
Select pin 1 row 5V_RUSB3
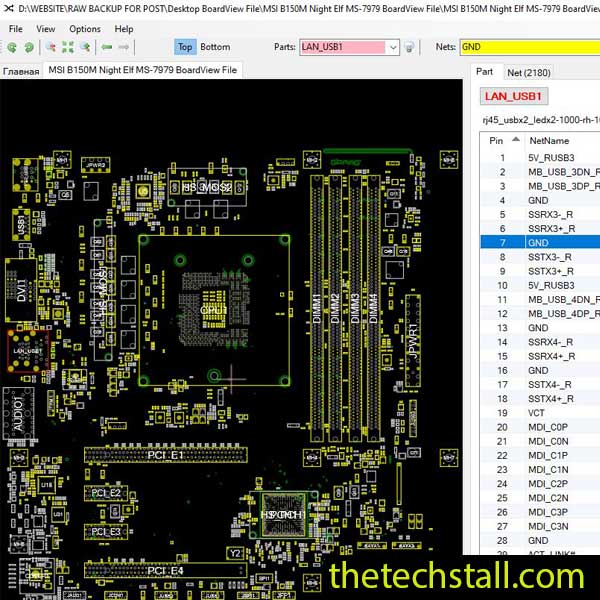point(540,158)
